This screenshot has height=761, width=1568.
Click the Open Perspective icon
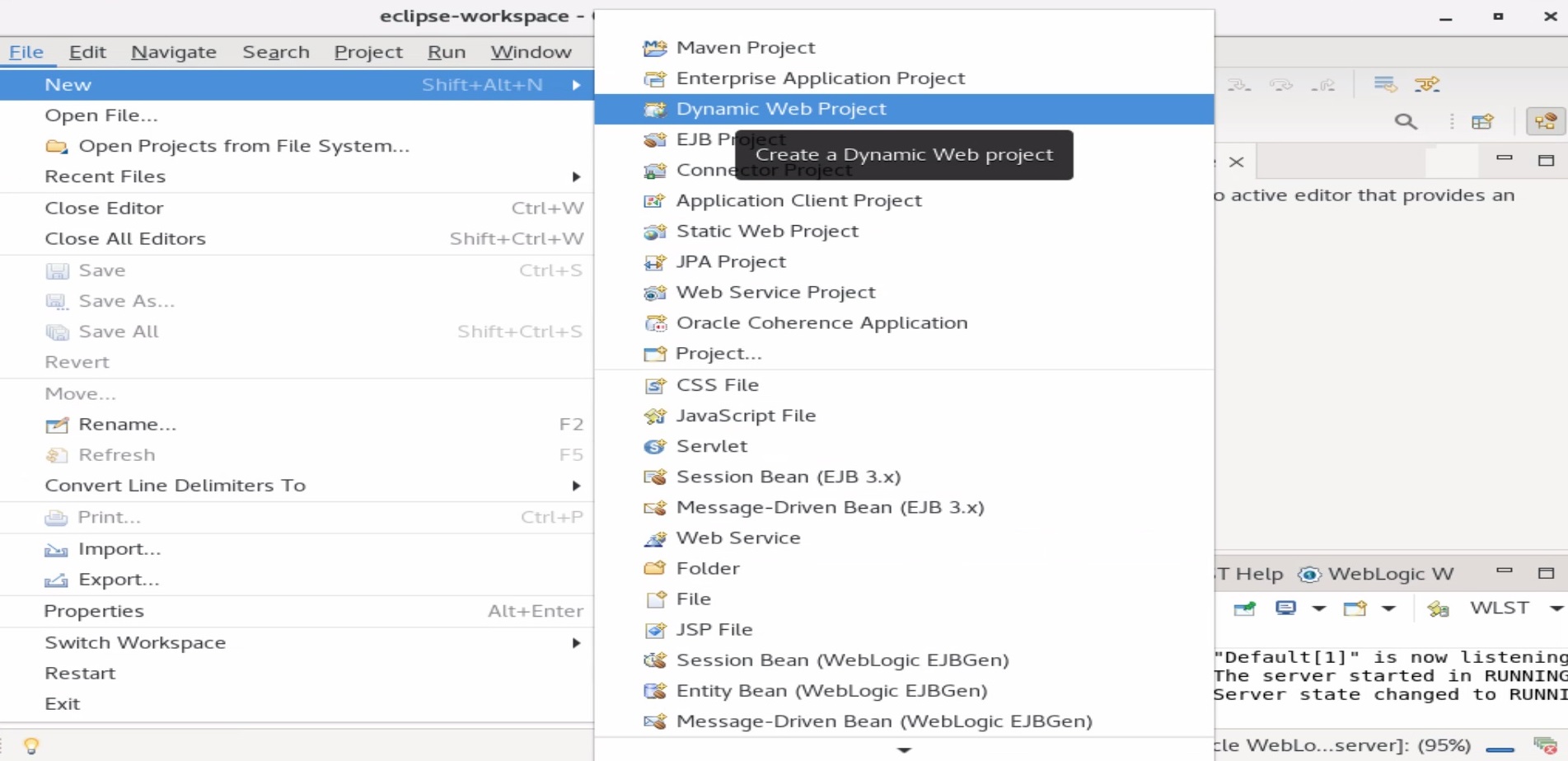(1482, 122)
